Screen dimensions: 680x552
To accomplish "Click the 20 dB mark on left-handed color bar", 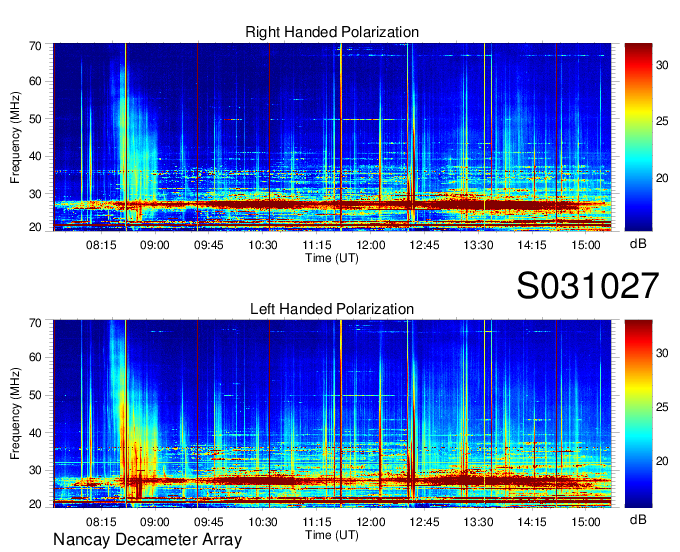I will tap(662, 461).
